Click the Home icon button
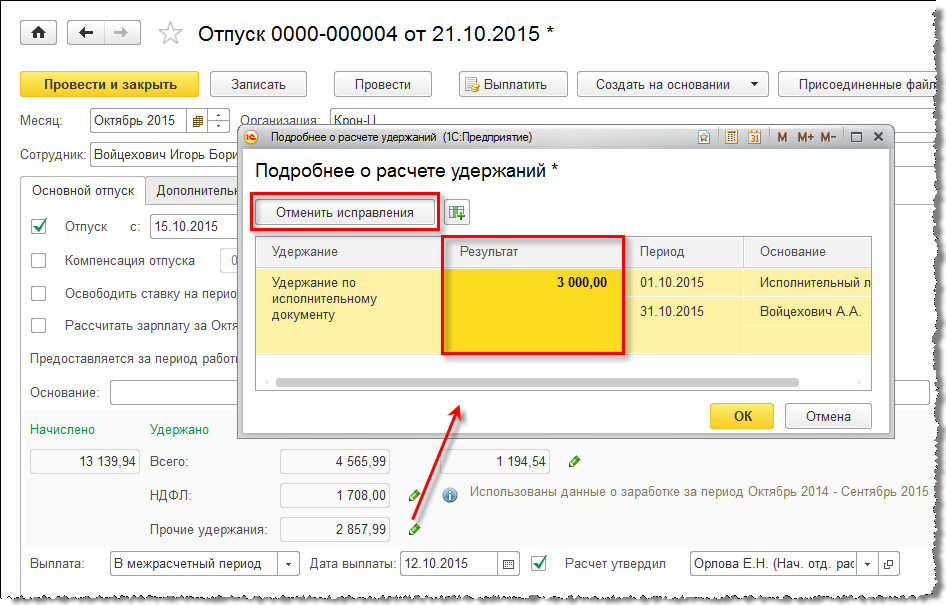 [x=39, y=33]
